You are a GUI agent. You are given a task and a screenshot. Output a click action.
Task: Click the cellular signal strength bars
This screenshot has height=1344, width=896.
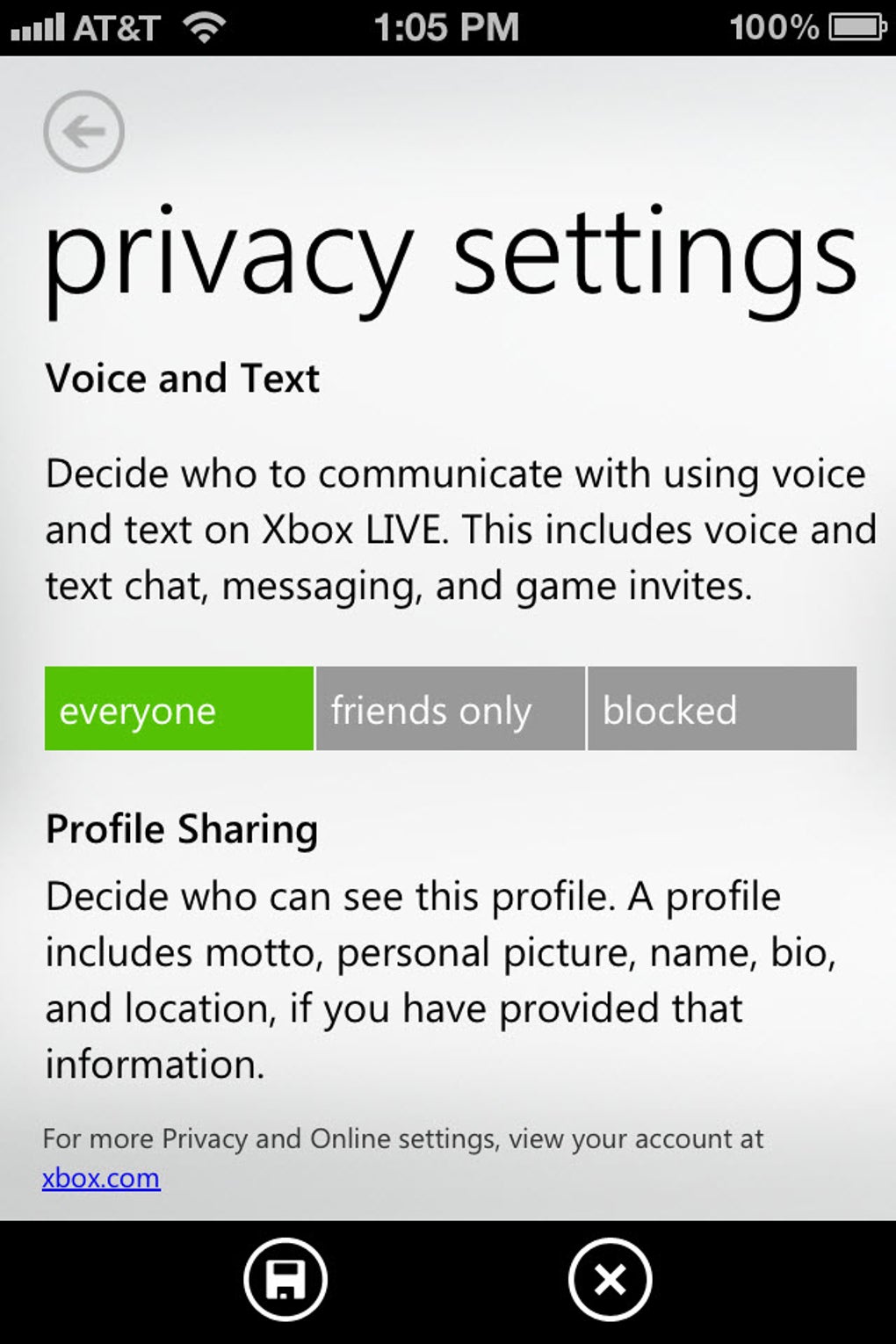[x=37, y=28]
